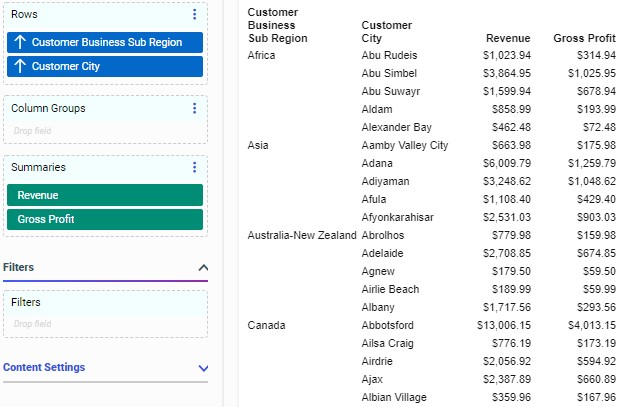The height and width of the screenshot is (407, 624).
Task: Click the Customer City column header
Action: tap(386, 32)
